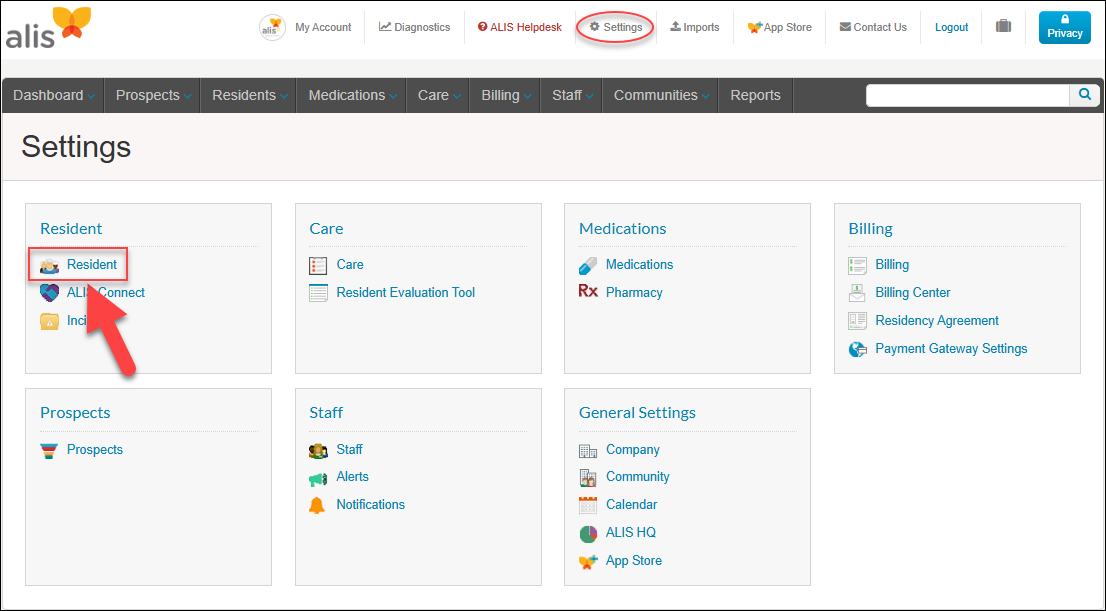Image resolution: width=1106 pixels, height=611 pixels.
Task: Click the Prospects funnel icon
Action: pos(49,451)
